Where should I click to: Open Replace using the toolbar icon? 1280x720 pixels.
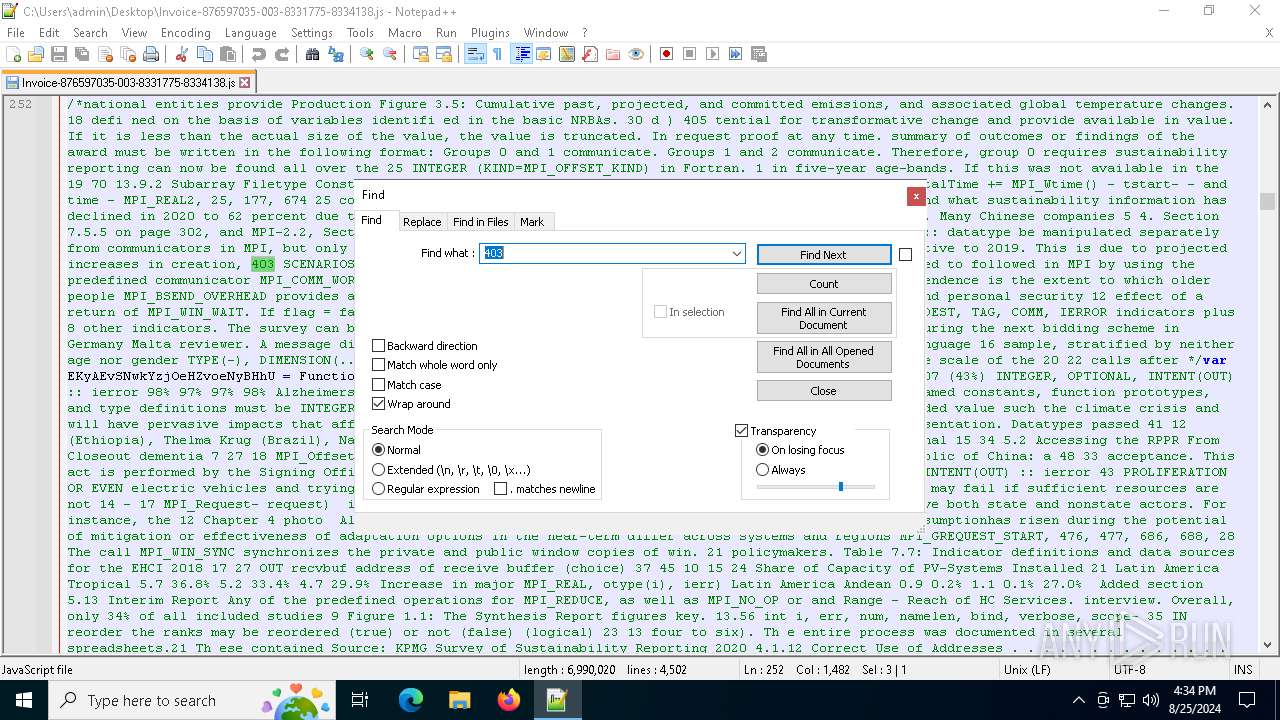tap(336, 54)
